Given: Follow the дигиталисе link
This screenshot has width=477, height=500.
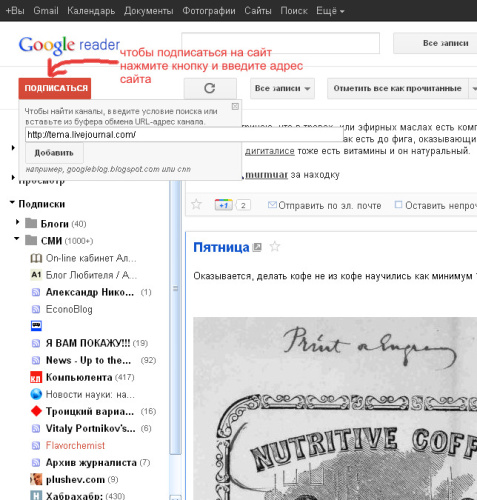Looking at the screenshot, I should click(x=270, y=151).
